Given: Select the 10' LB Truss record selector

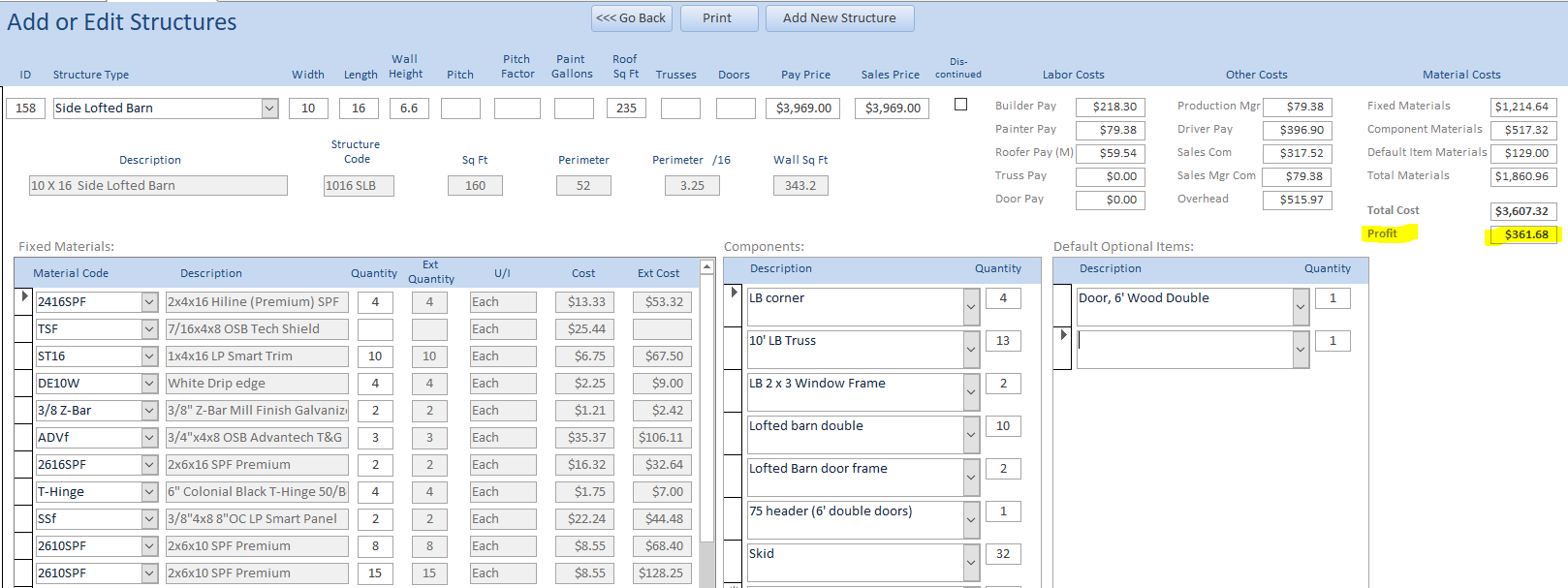Looking at the screenshot, I should [734, 349].
